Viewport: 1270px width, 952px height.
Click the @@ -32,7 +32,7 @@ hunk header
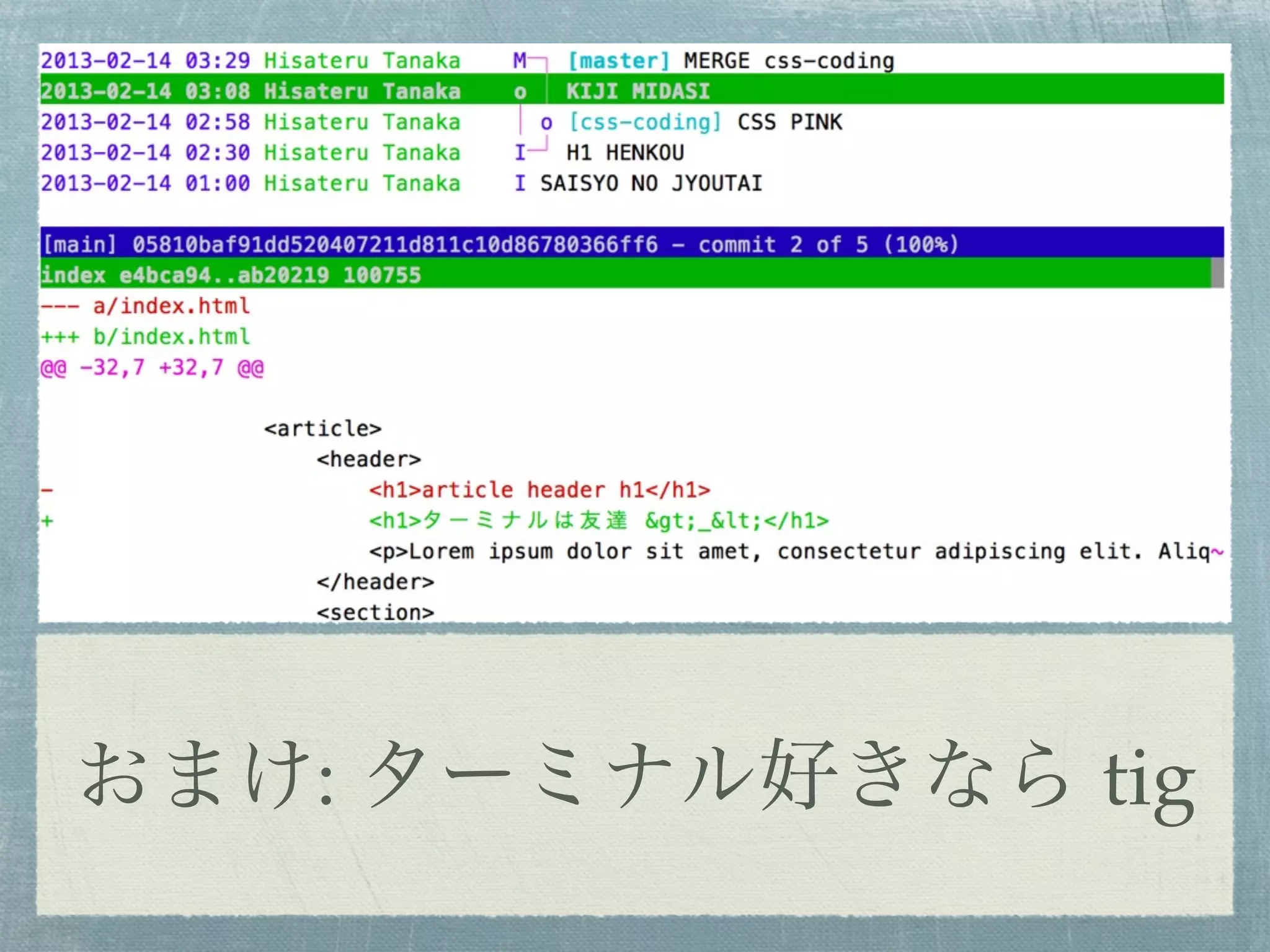point(153,368)
